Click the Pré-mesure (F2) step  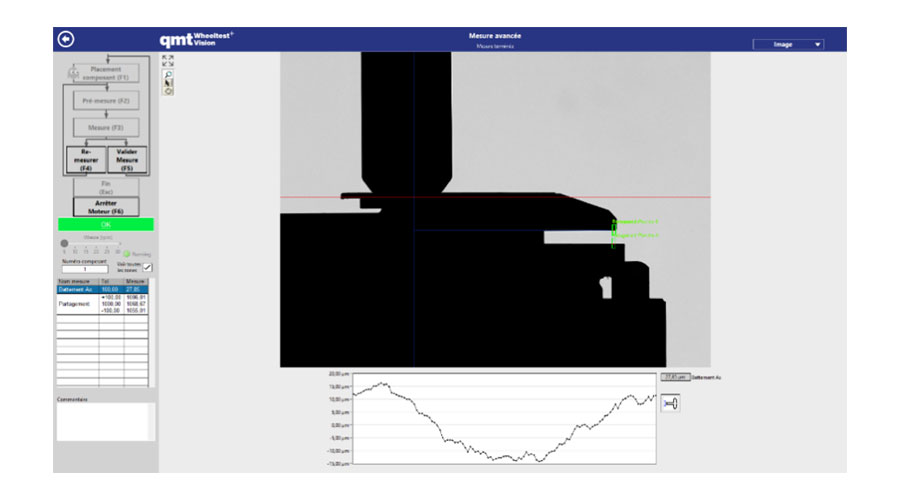pos(105,100)
